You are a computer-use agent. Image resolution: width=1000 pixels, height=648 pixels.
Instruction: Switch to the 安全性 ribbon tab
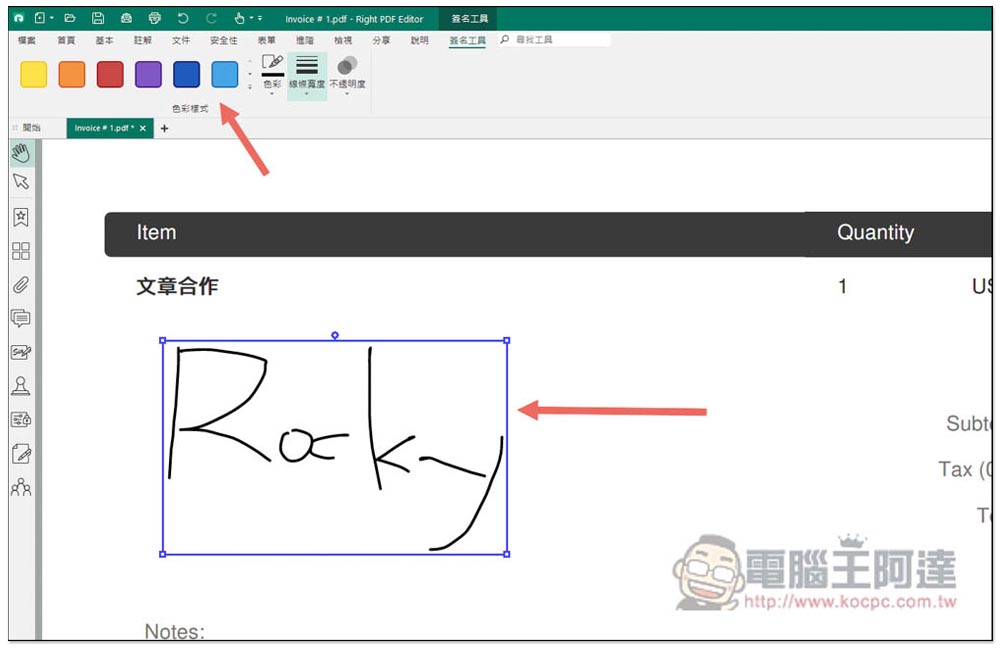[x=224, y=40]
